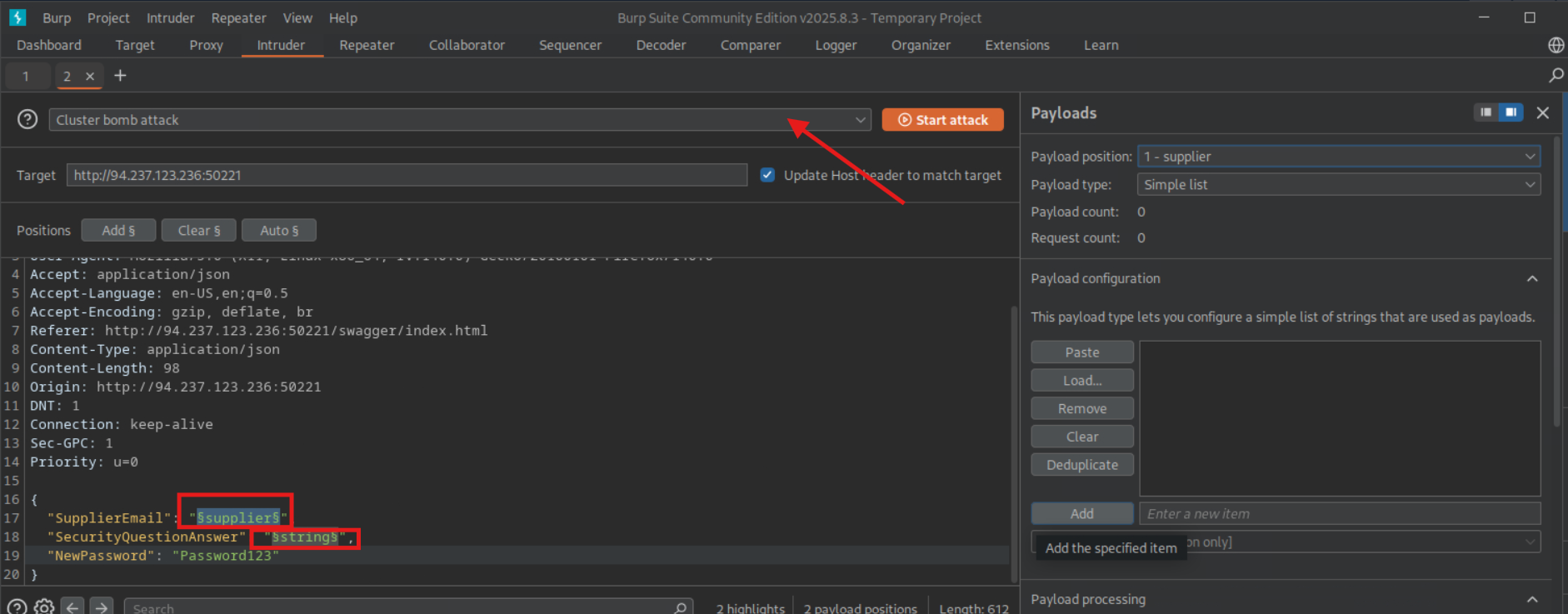The width and height of the screenshot is (1568, 614).
Task: Switch Payloads panel to the left layout toggle
Action: click(1486, 112)
